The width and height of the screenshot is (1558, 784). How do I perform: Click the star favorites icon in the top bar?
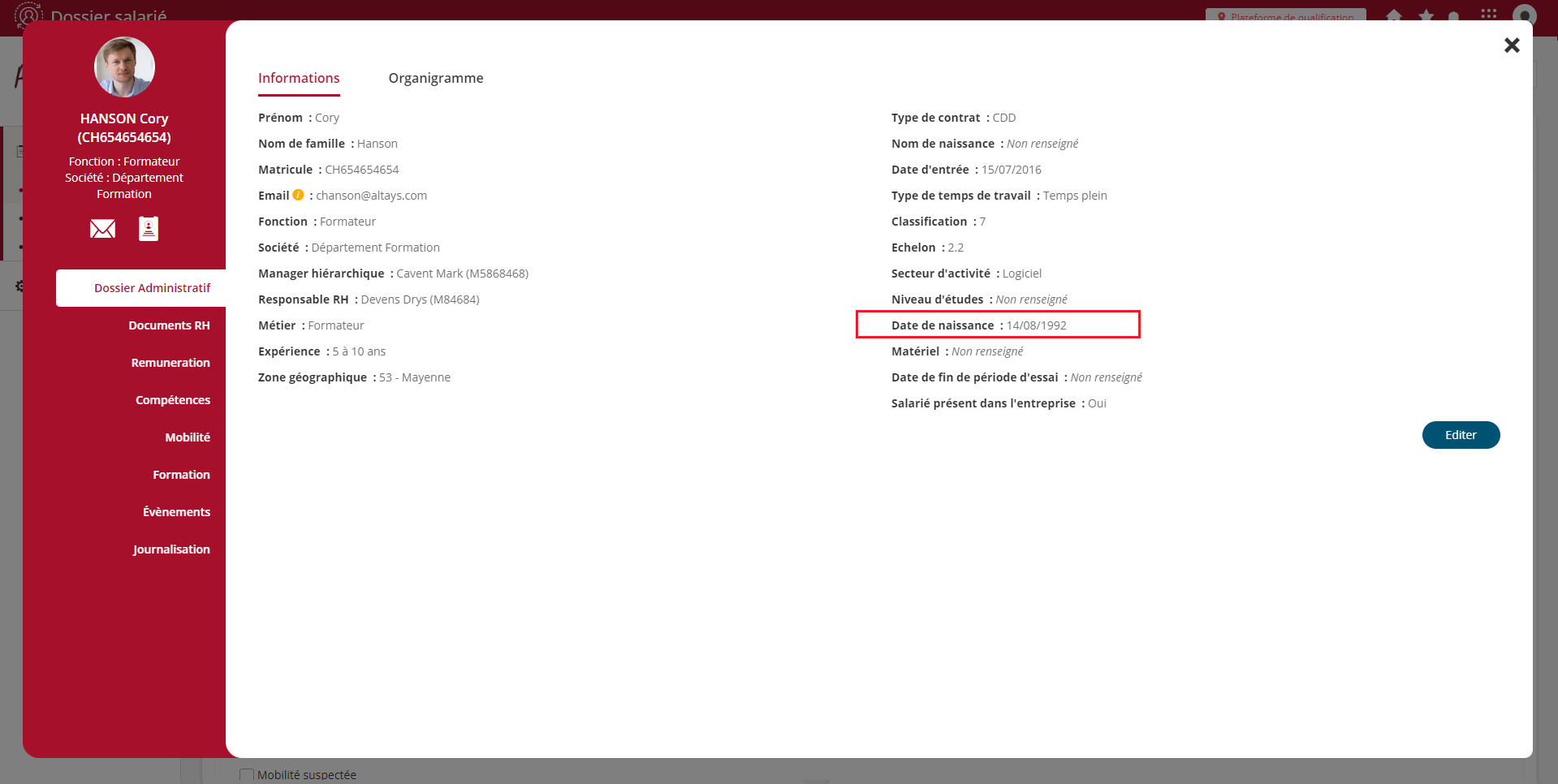coord(1426,15)
